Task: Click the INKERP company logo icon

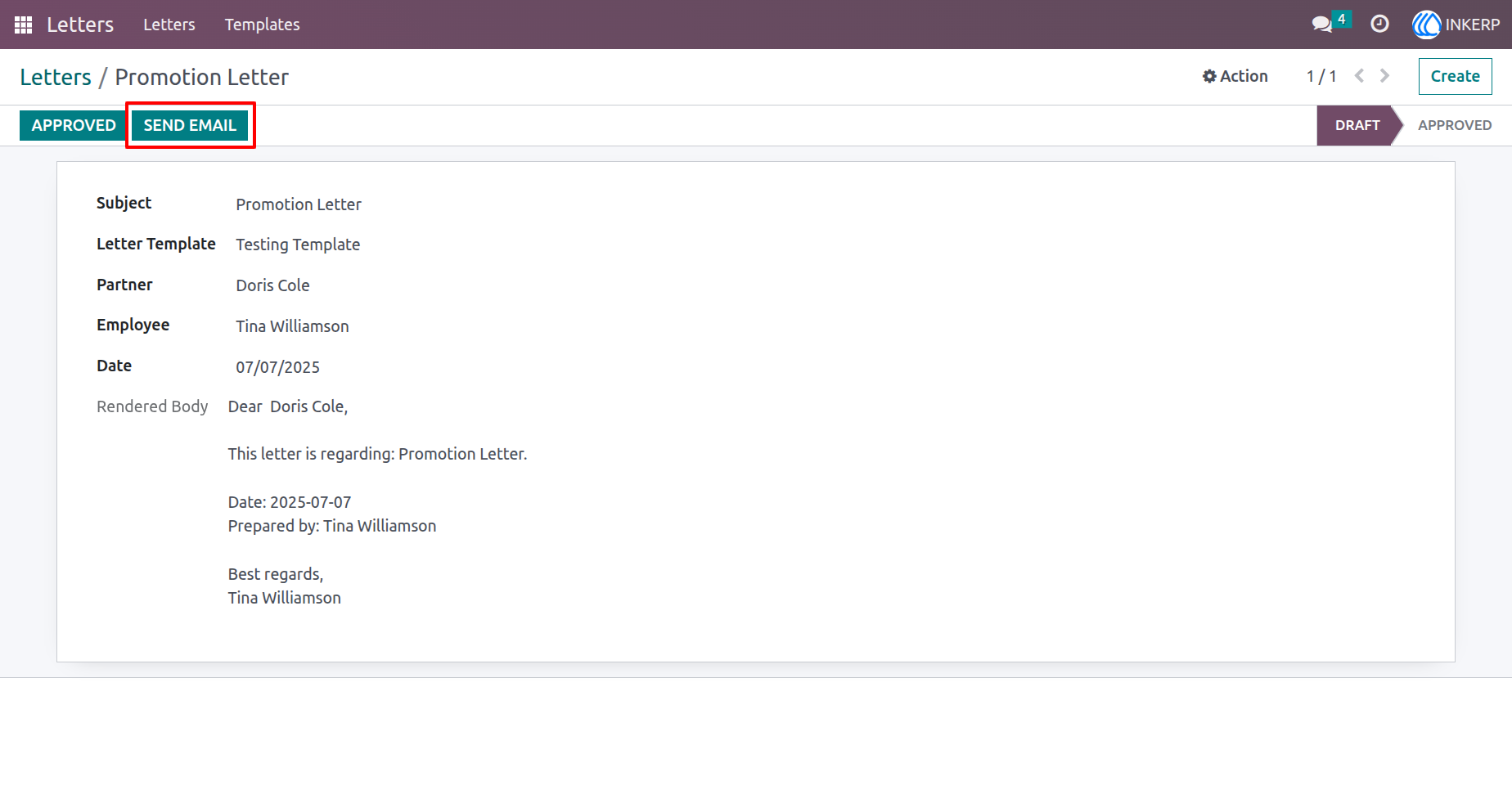Action: click(x=1426, y=25)
